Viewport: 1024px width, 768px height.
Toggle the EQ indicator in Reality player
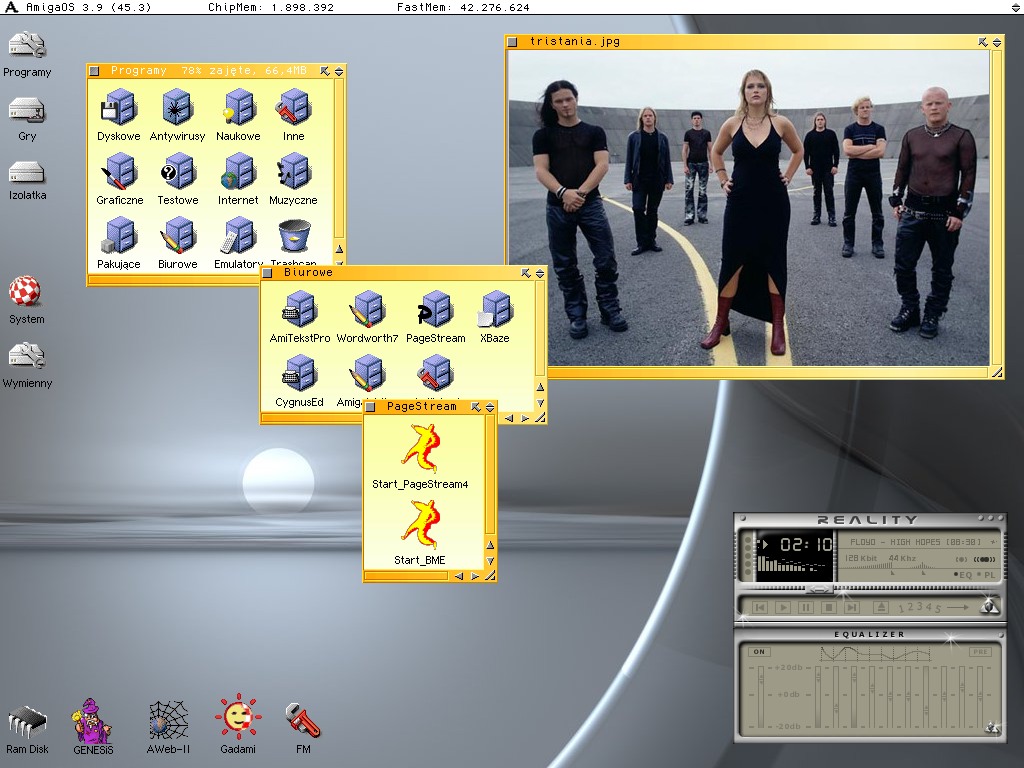[x=963, y=575]
